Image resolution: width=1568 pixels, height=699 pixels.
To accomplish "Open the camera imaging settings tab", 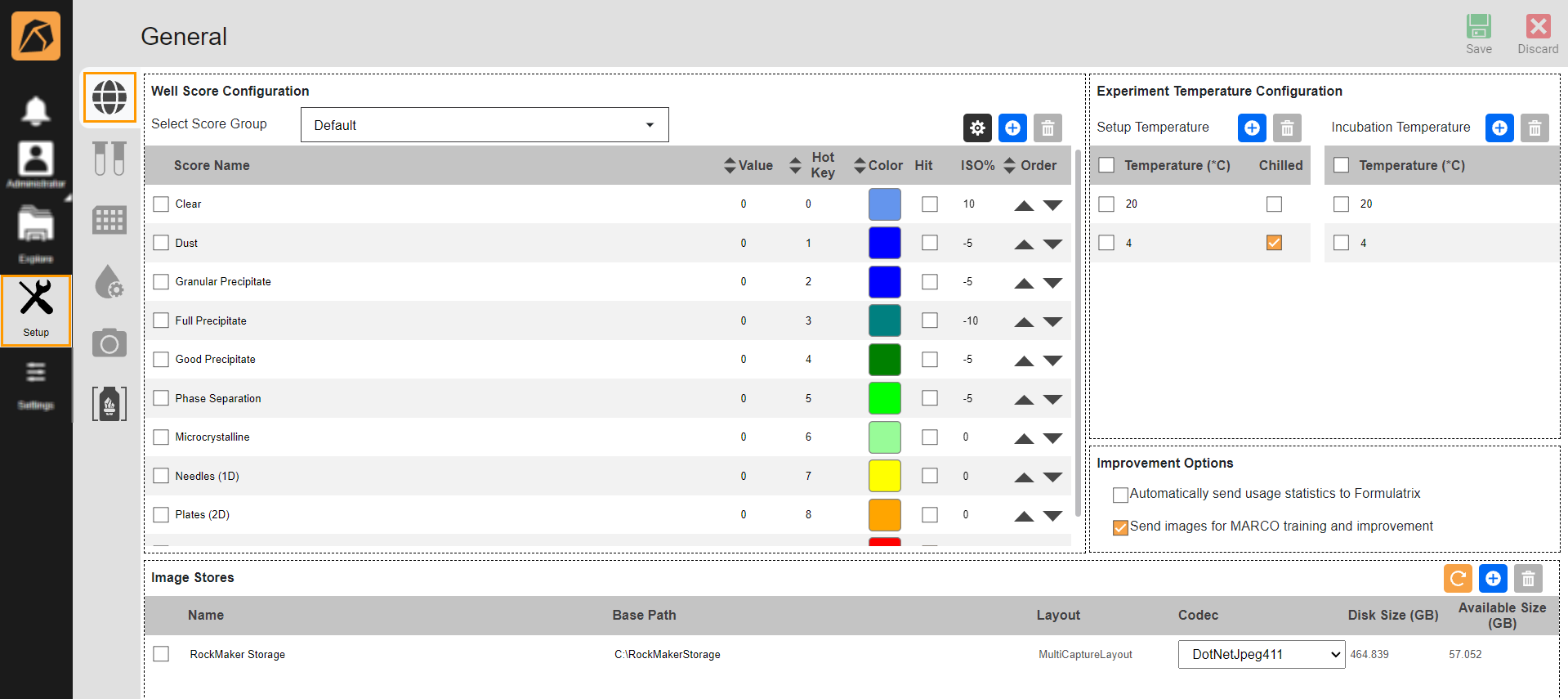I will [x=109, y=343].
